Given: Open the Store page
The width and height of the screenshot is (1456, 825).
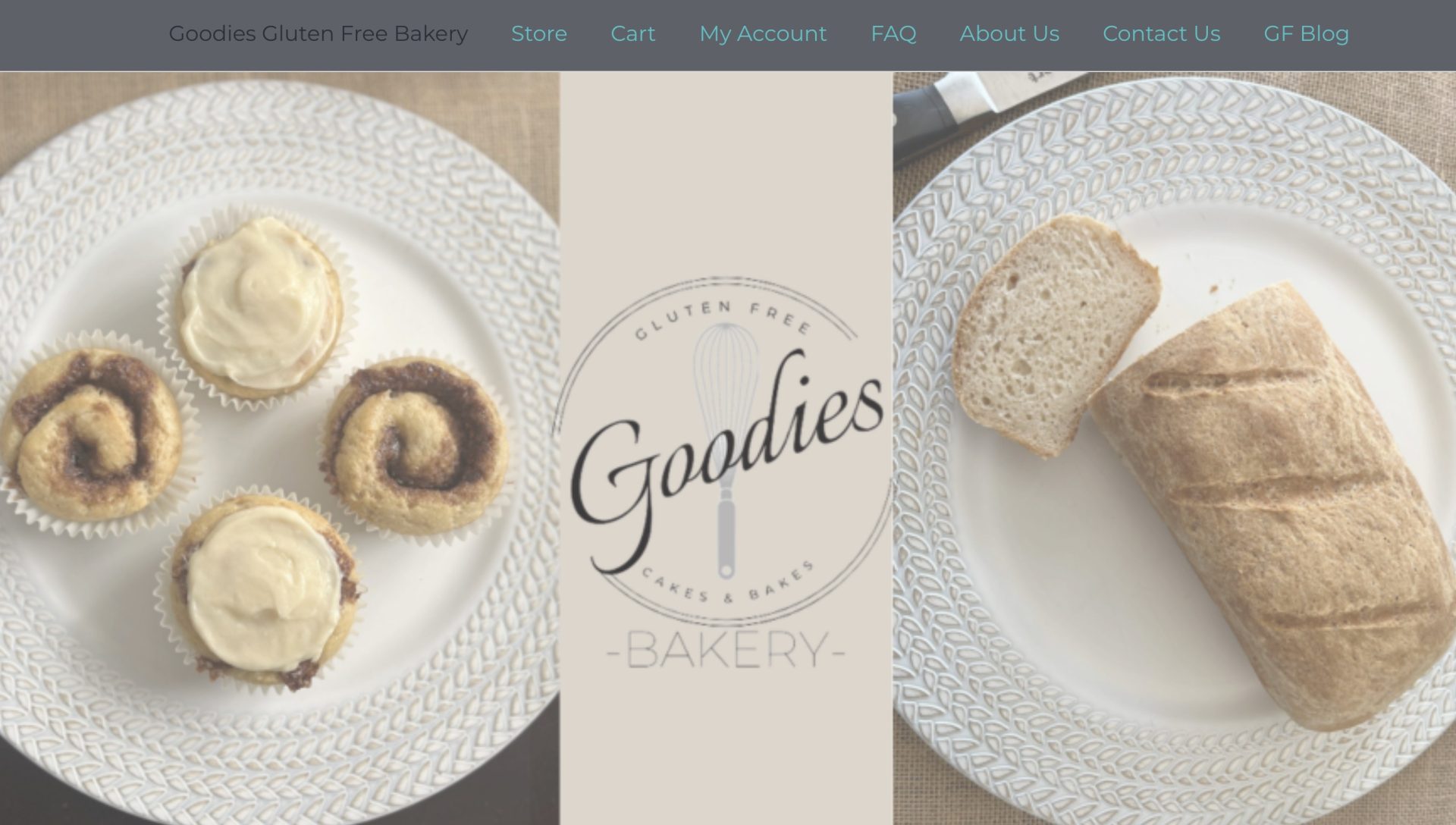Looking at the screenshot, I should tap(538, 33).
